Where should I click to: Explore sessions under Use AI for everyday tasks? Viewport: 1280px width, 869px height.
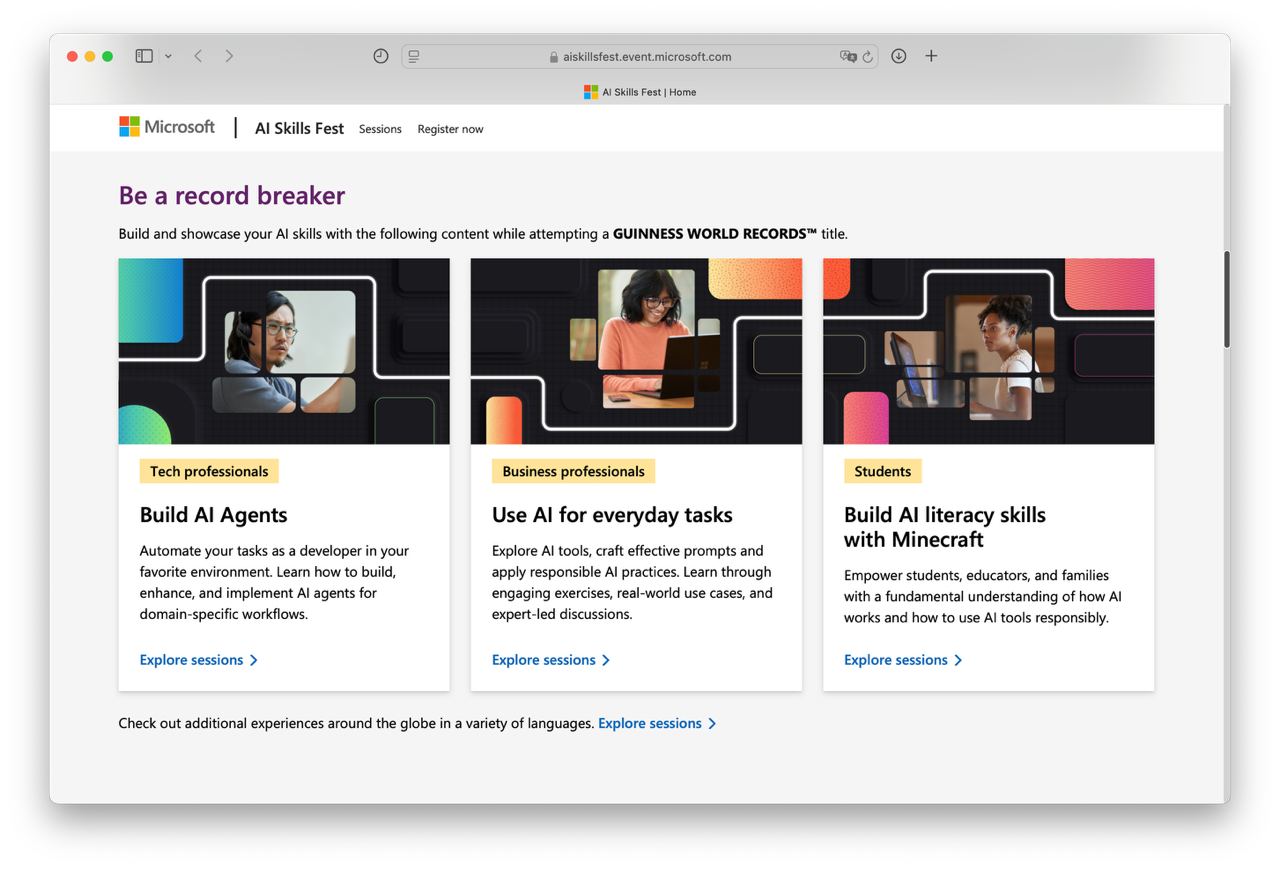(x=551, y=660)
